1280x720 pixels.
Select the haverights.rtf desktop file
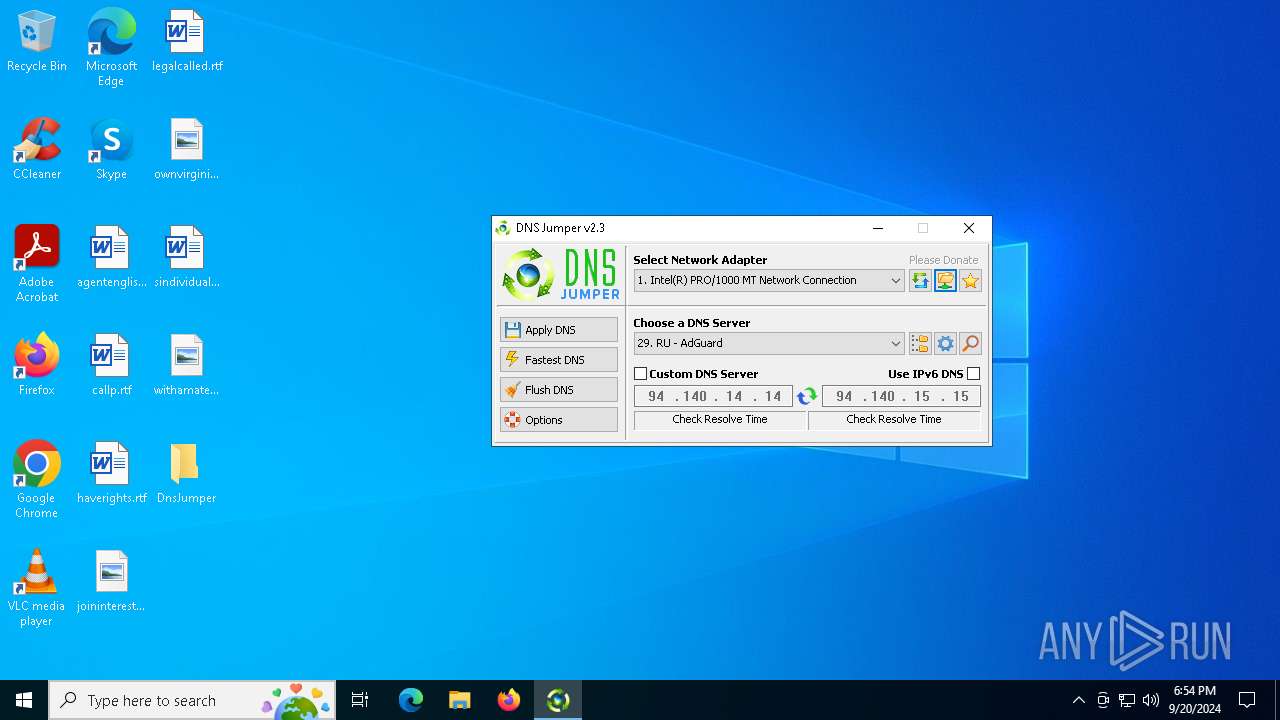pos(111,474)
